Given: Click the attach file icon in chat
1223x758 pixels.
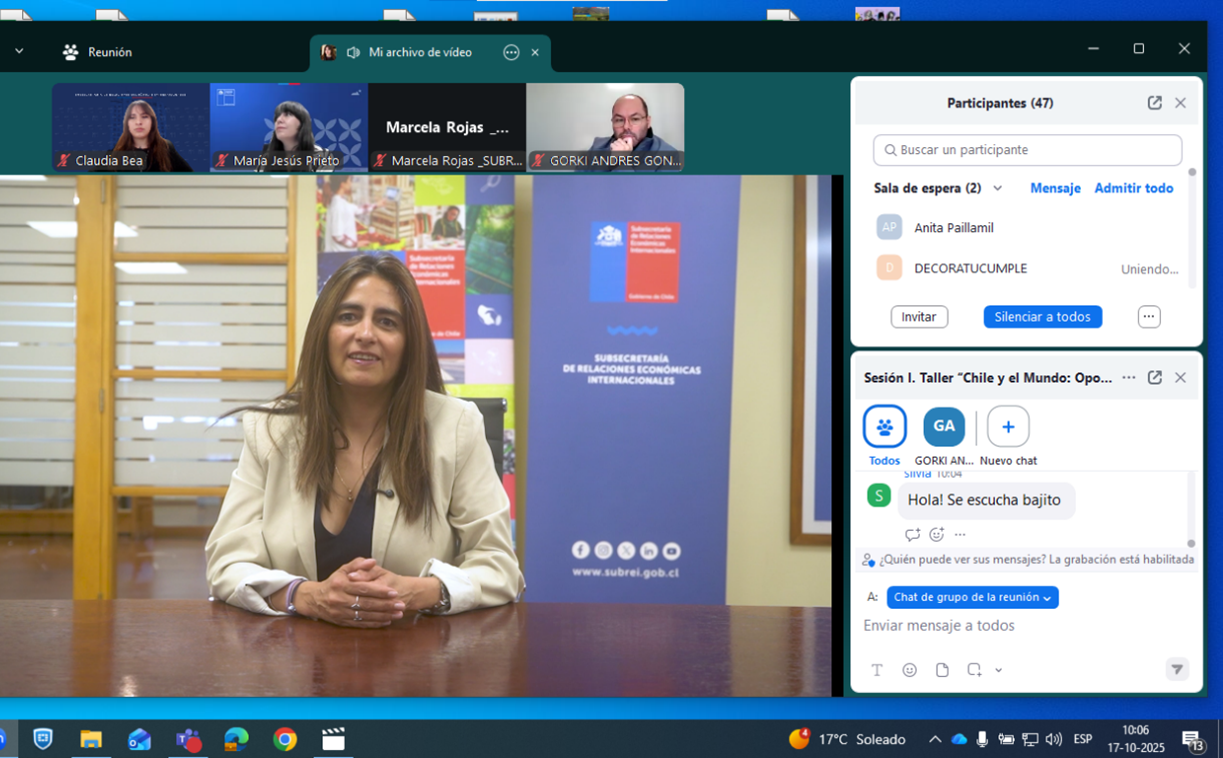Looking at the screenshot, I should 942,670.
